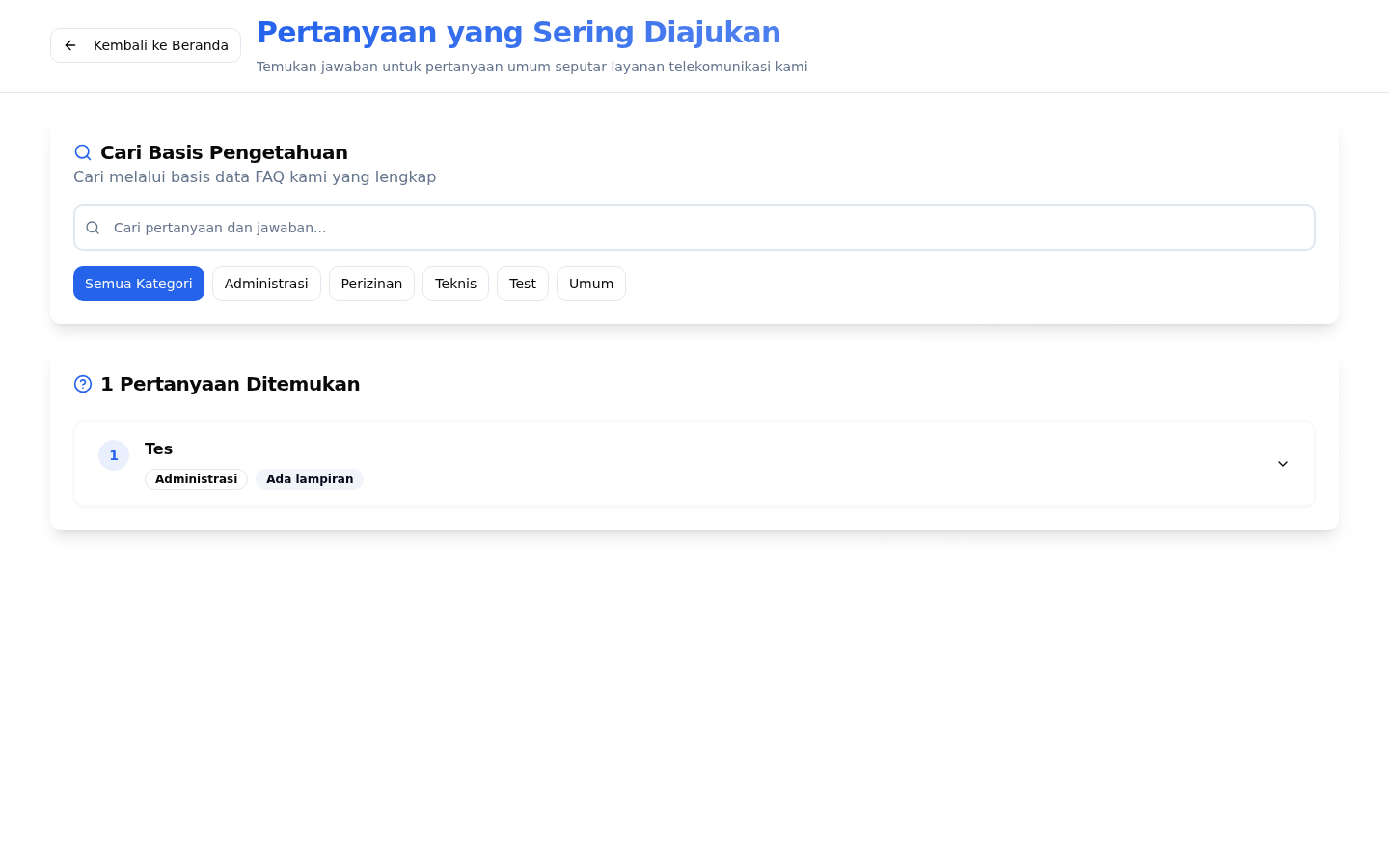Screen dimensions: 1389x868
Task: Filter by the Administrasi category button
Action: [x=266, y=284]
